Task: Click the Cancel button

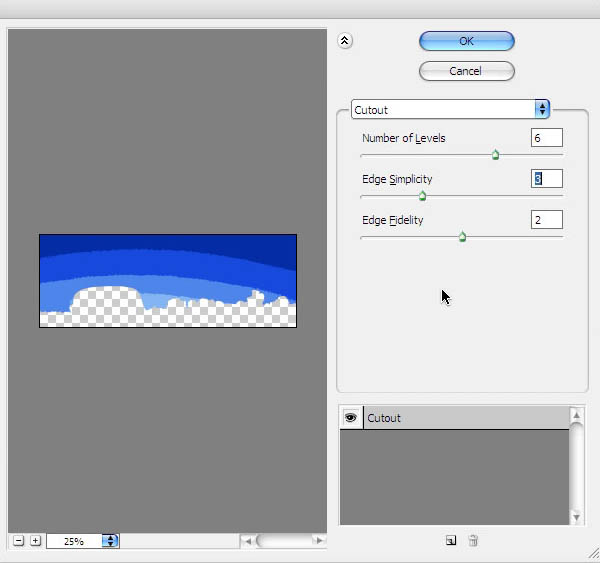Action: pyautogui.click(x=466, y=71)
